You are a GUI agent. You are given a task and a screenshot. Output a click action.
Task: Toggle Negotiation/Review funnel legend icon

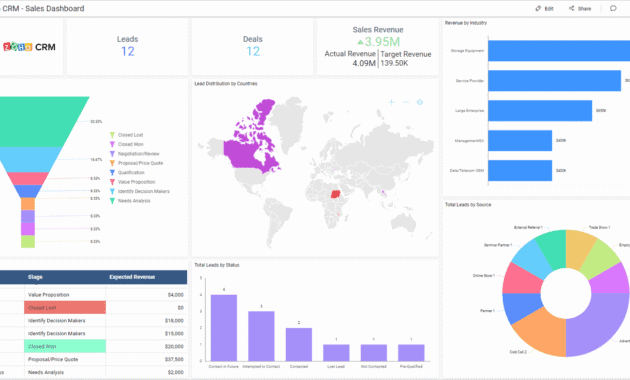tap(112, 154)
